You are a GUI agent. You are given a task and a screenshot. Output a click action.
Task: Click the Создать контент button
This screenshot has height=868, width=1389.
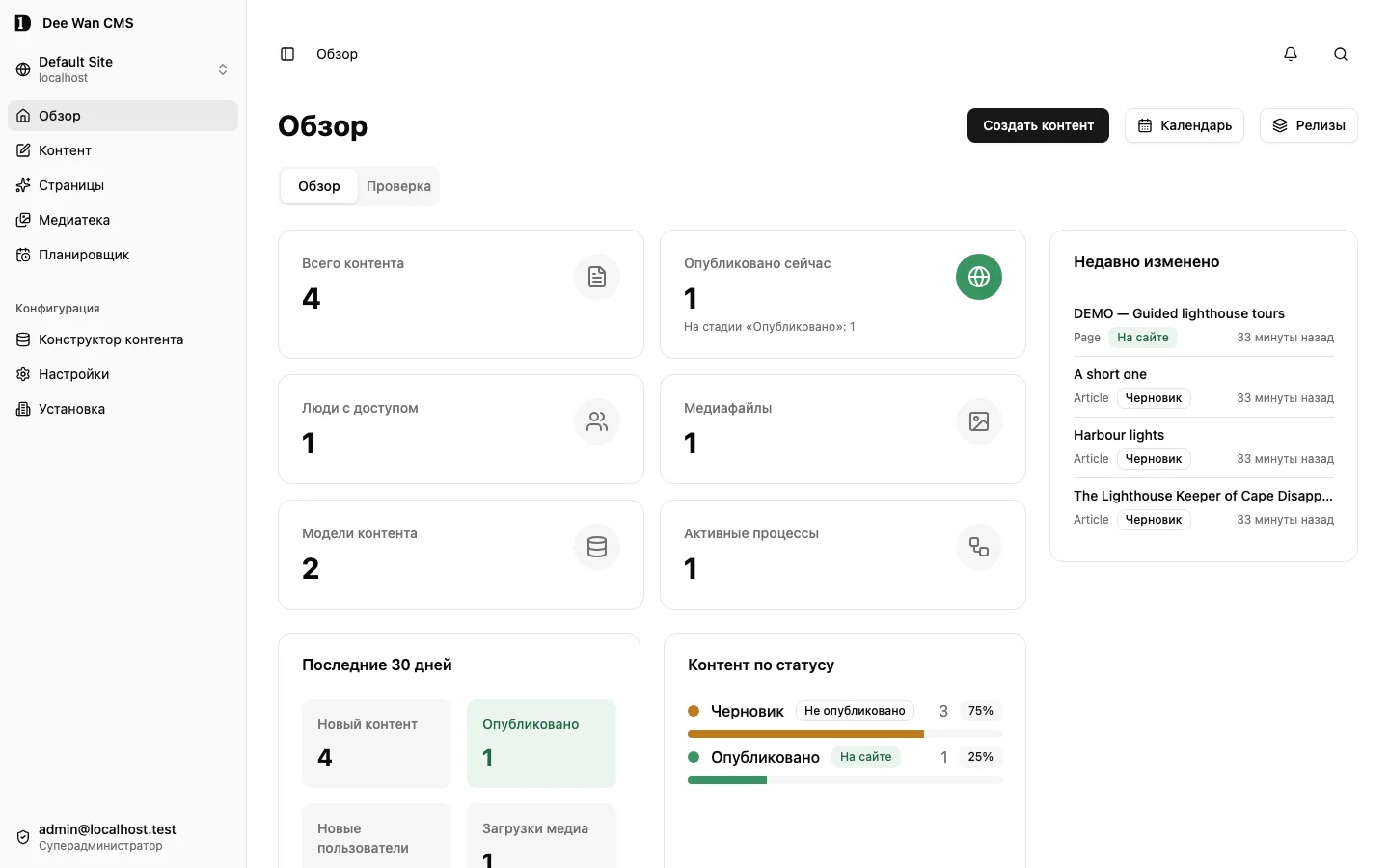tap(1038, 125)
